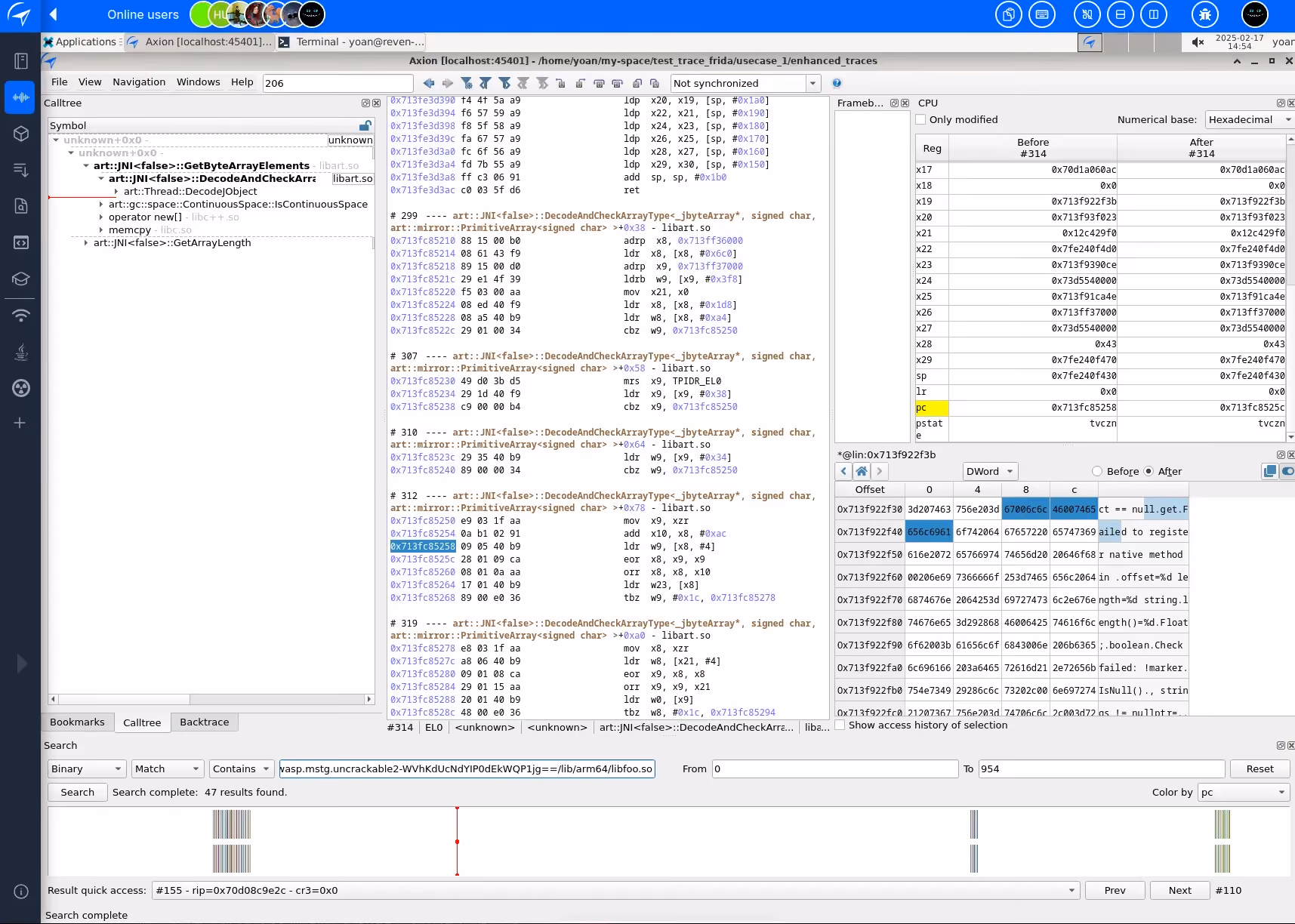Viewport: 1295px width, 924px height.
Task: Open the Not synchronized dropdown
Action: [745, 83]
